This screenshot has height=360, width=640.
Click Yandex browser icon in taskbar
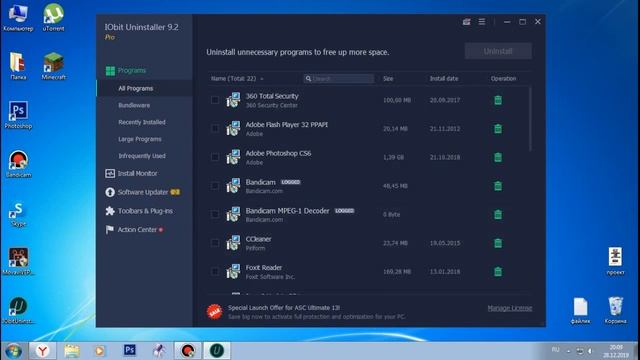click(42, 351)
